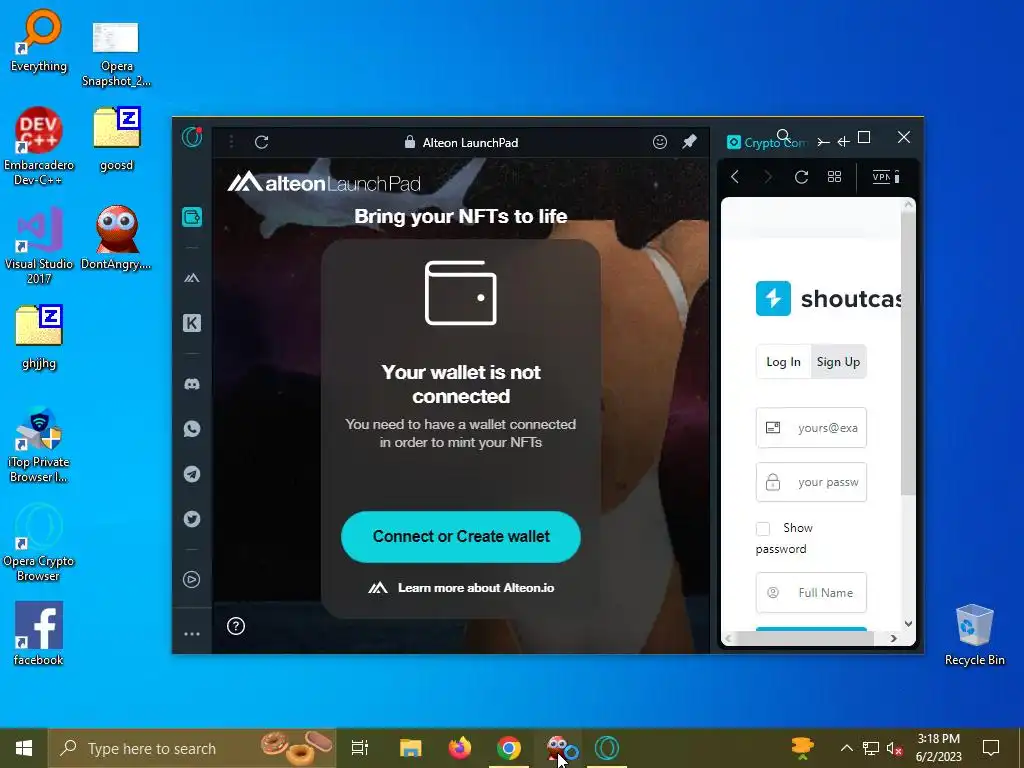Select the Visual Studio 2017 desktop icon
1024x768 pixels.
point(39,246)
